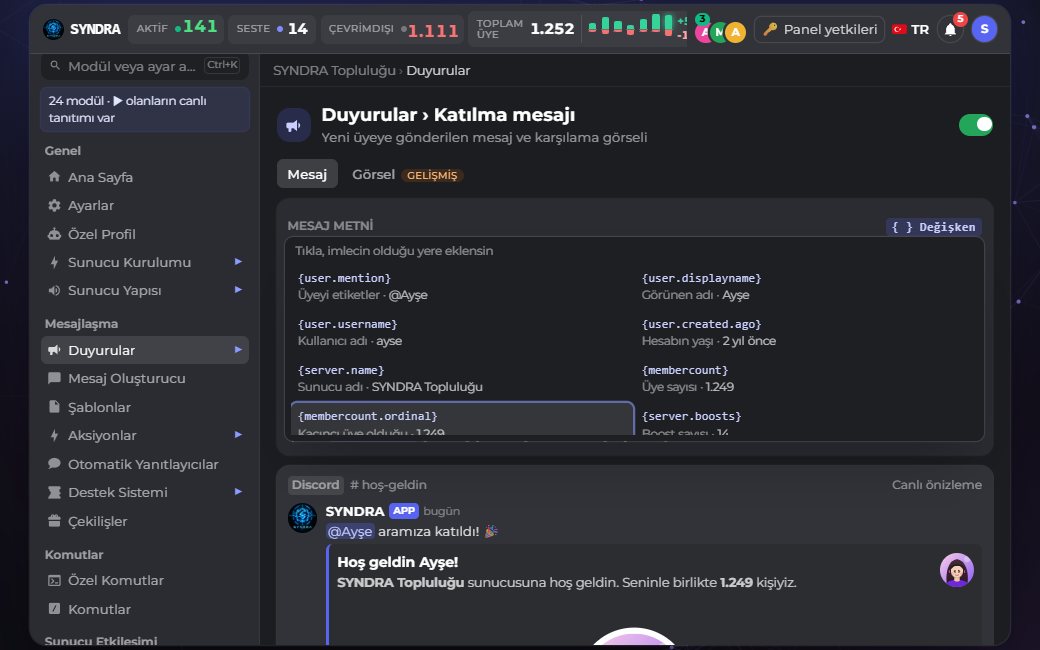
Task: Click the @Ayşe mention in preview
Action: (350, 531)
